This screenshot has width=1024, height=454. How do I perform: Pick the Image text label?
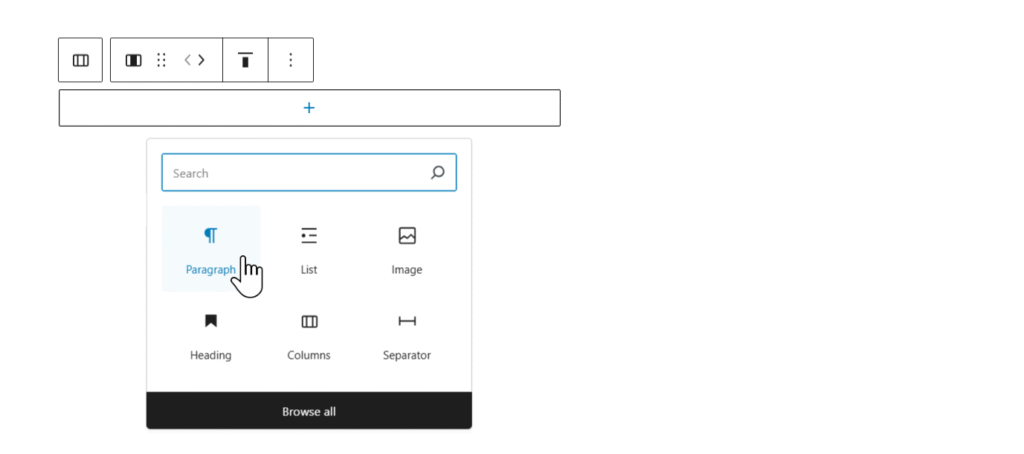[x=407, y=270]
